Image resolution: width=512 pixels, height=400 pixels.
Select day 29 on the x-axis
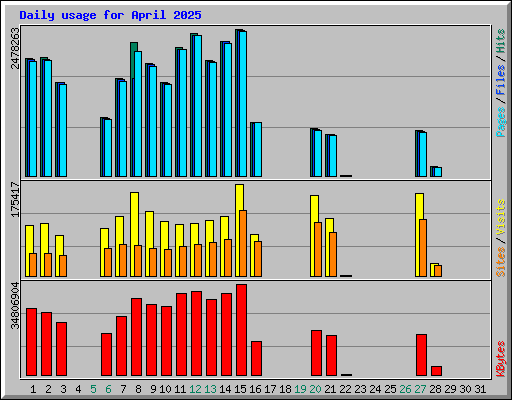pos(450,389)
